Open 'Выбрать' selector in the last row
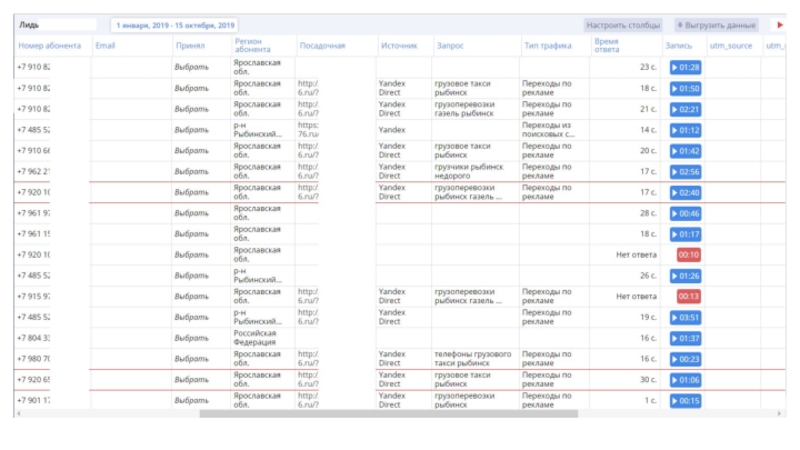This screenshot has height=450, width=800. [191, 401]
